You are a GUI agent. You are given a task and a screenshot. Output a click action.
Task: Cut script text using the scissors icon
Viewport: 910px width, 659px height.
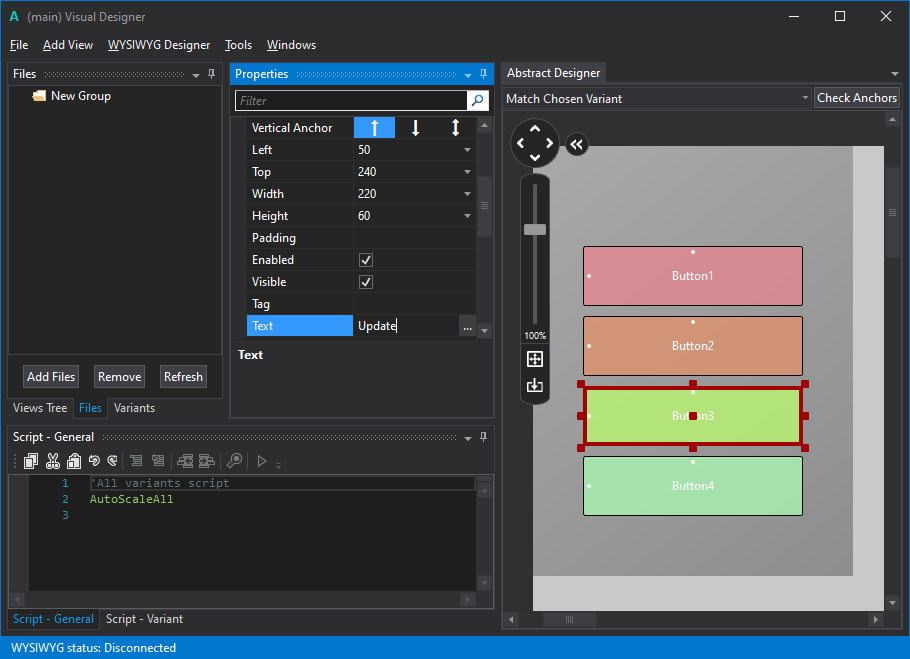click(x=53, y=460)
